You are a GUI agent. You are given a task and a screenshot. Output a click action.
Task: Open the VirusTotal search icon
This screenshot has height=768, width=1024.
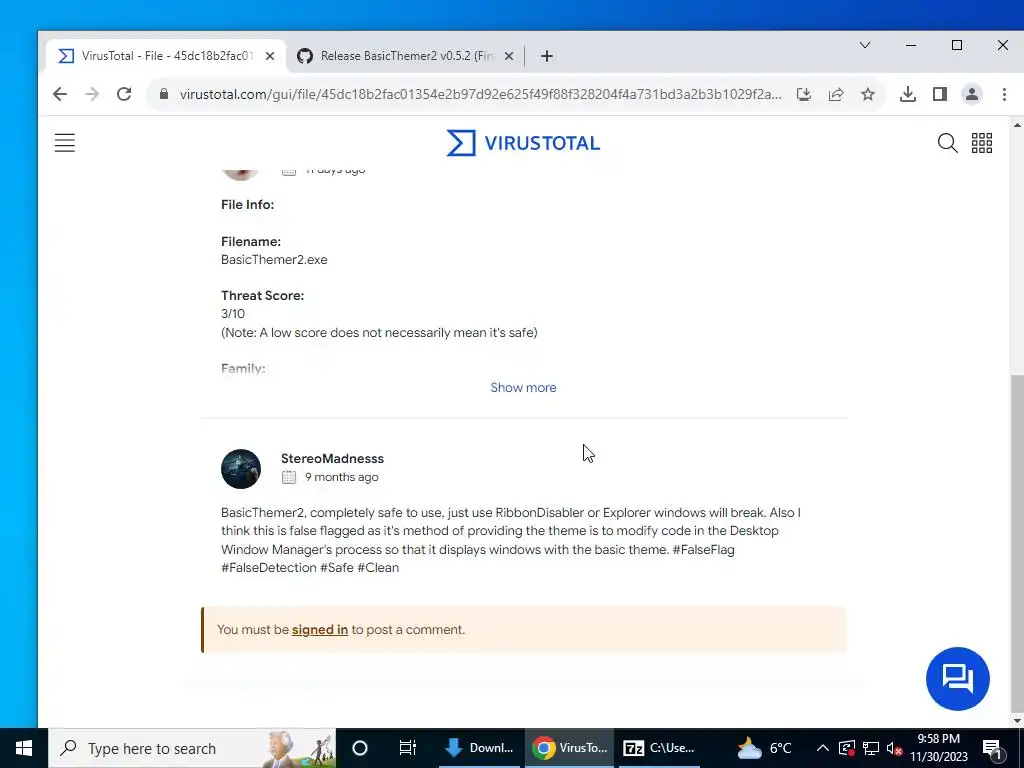(947, 142)
